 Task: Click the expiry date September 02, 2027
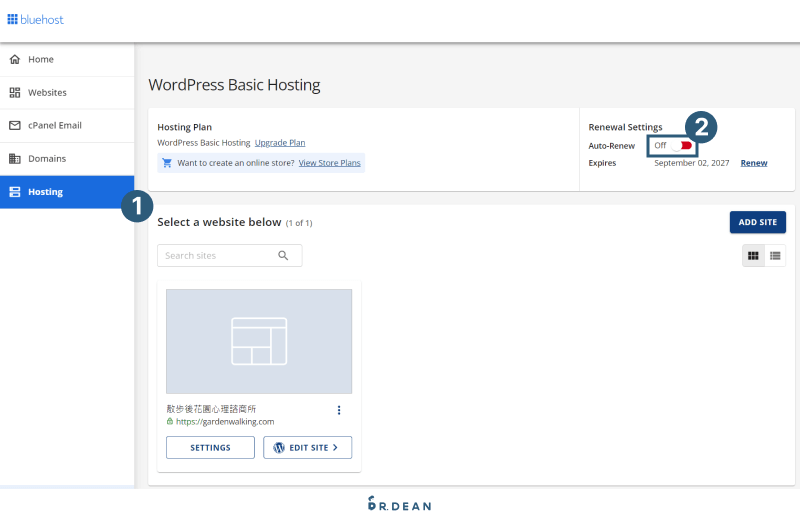(692, 163)
